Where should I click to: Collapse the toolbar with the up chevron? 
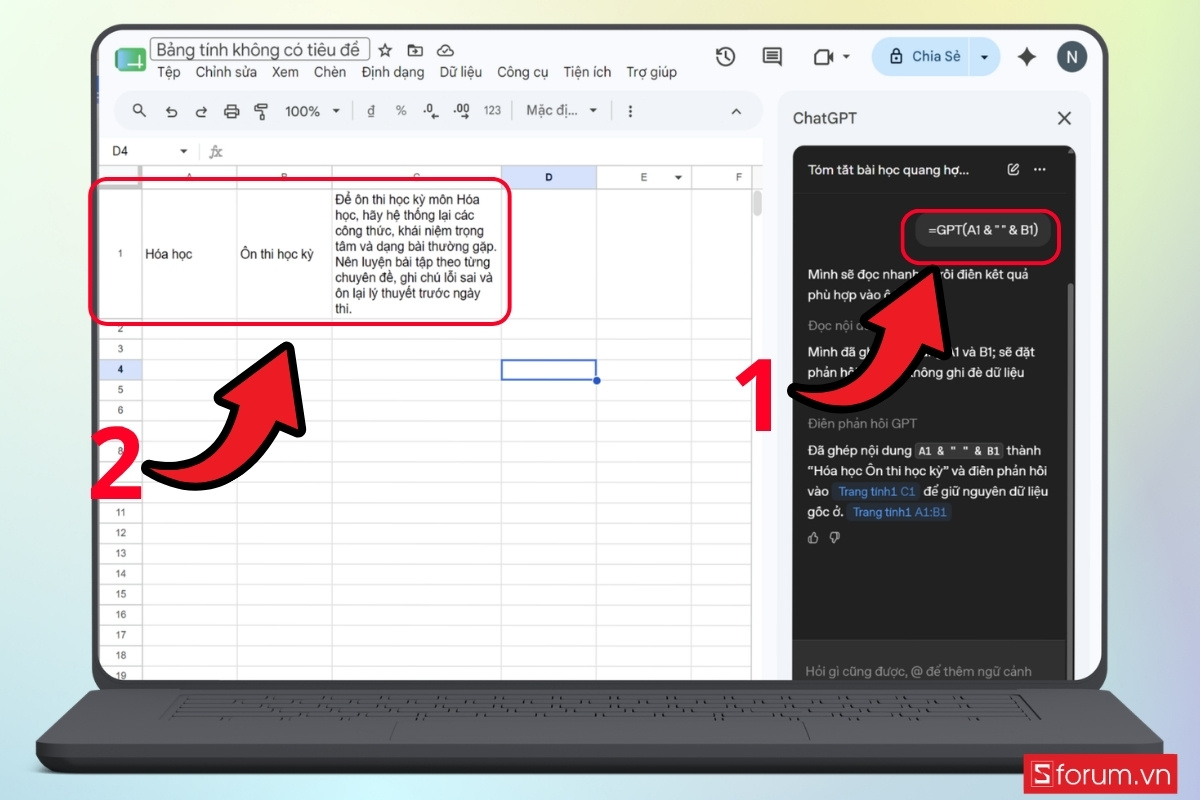point(737,111)
